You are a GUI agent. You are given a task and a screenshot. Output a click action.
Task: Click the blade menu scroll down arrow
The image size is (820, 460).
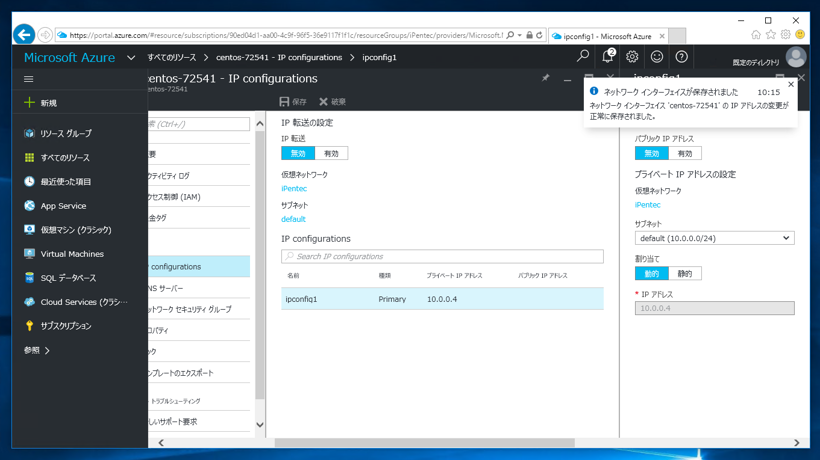click(x=260, y=424)
